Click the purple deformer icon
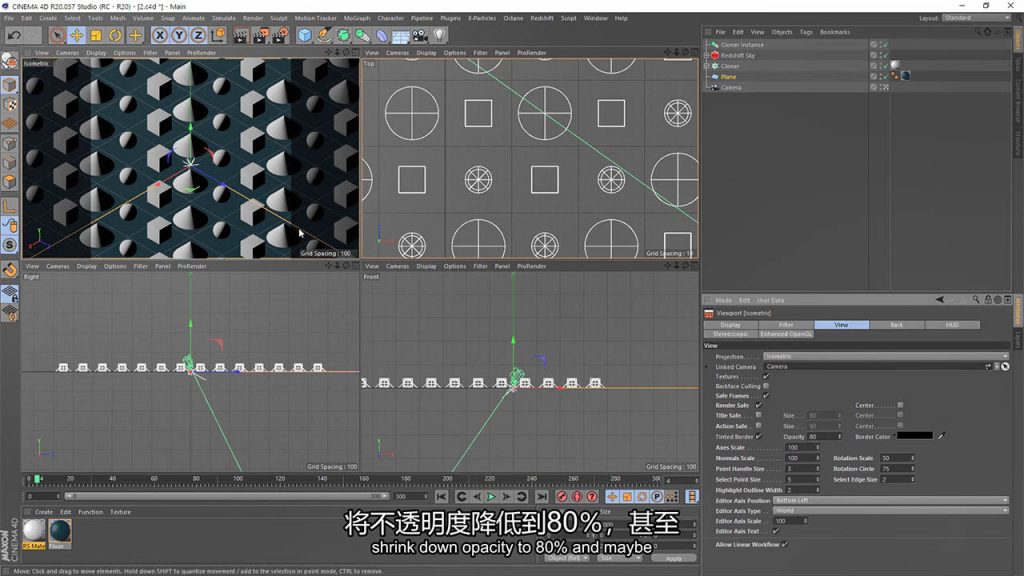 coord(382,35)
